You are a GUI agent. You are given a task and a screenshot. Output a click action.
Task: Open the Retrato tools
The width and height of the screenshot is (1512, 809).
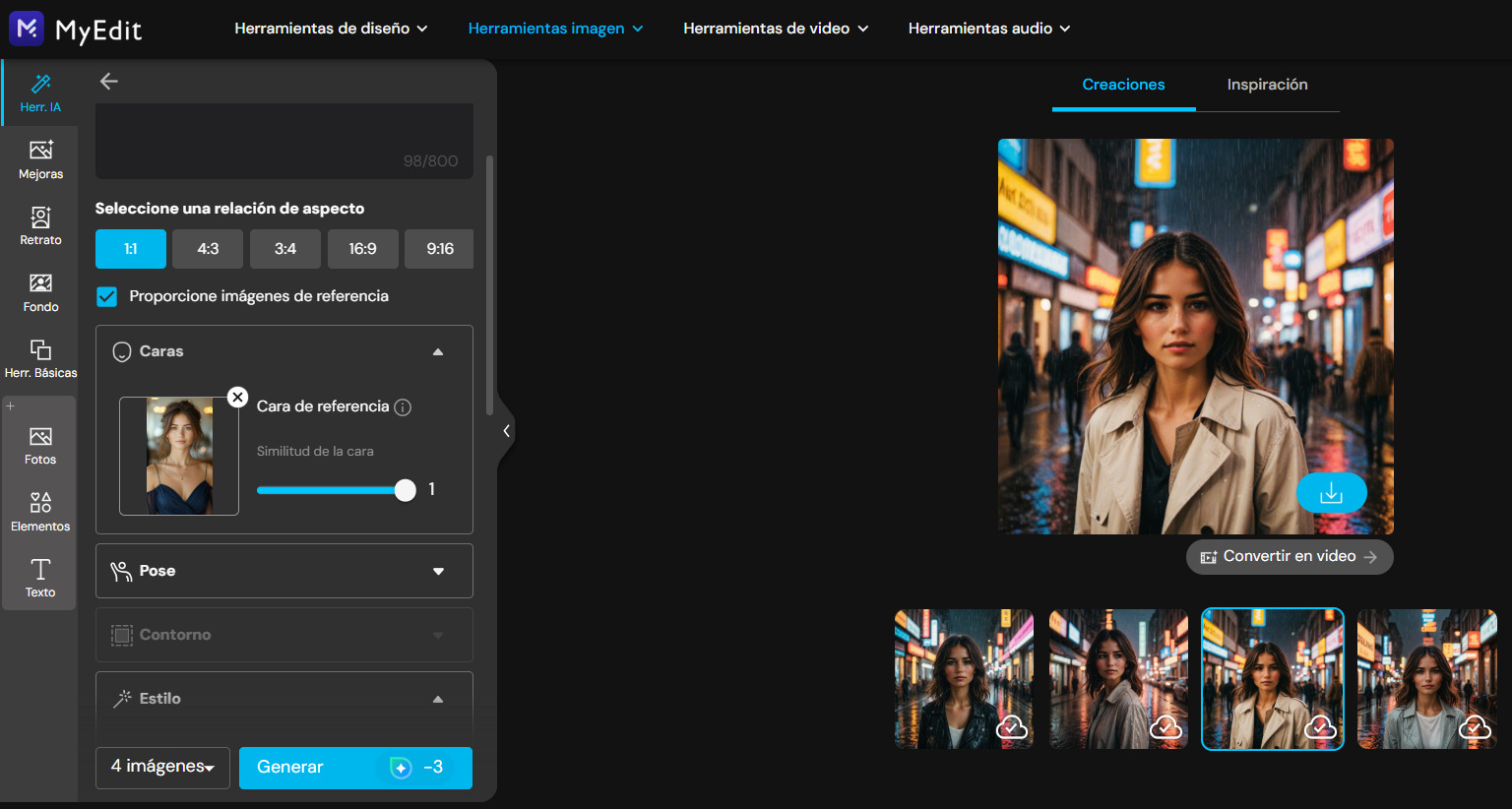[40, 225]
